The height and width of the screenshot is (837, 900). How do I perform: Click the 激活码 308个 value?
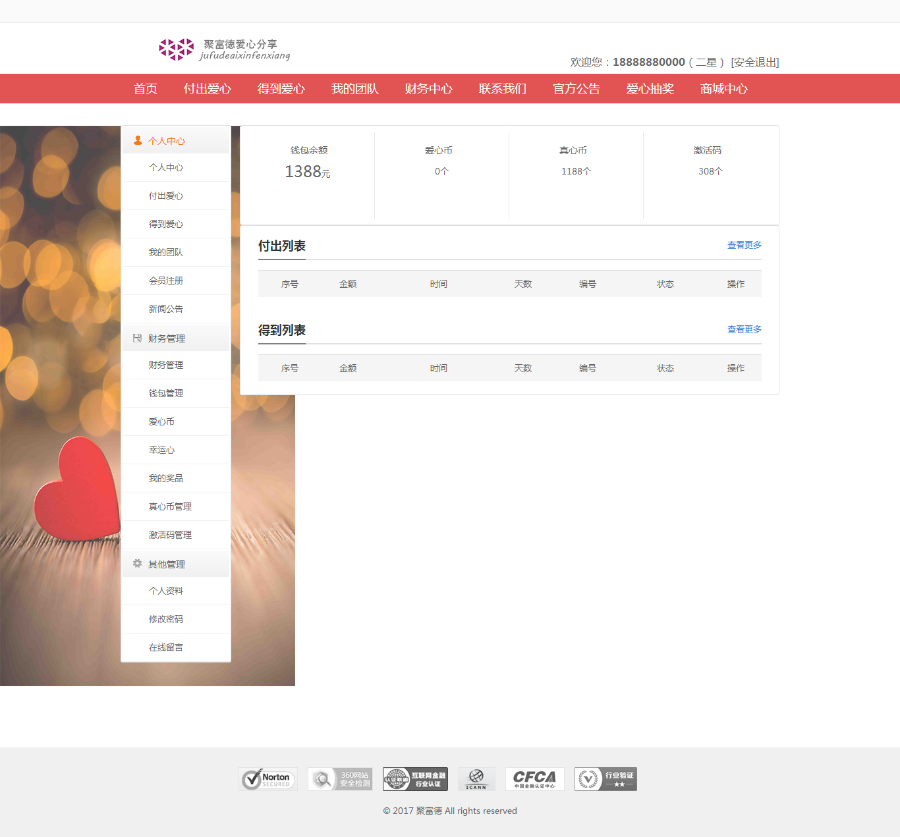[x=710, y=171]
